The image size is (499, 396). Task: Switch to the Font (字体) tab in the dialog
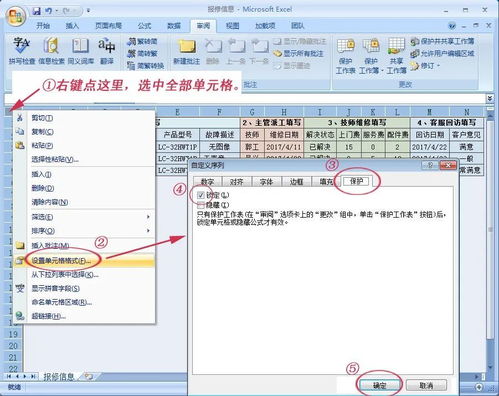coord(266,182)
